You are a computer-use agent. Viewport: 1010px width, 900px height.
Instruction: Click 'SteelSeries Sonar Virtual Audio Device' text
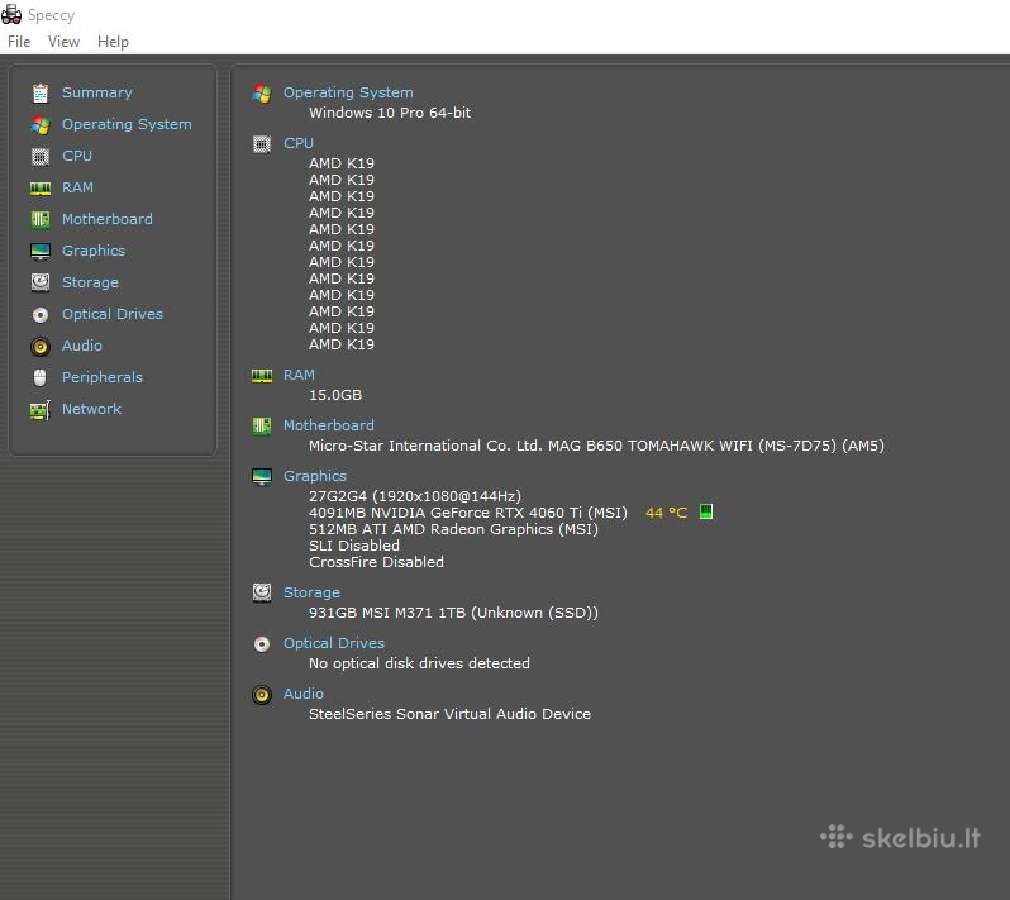coord(450,714)
